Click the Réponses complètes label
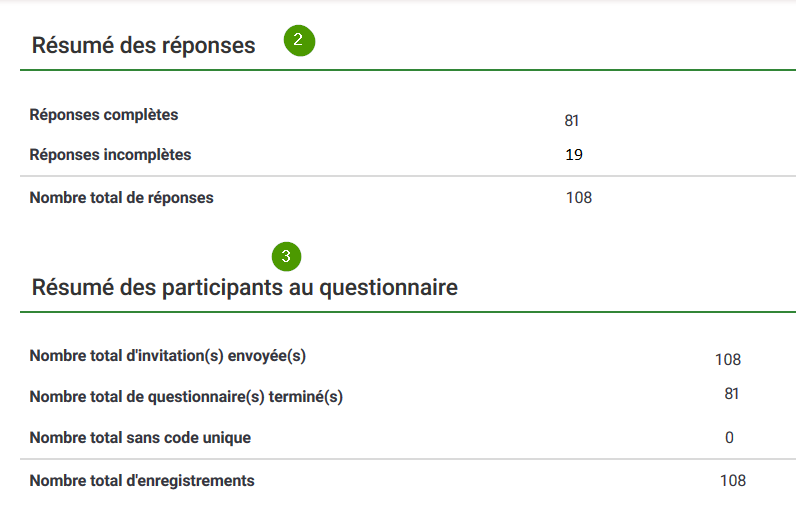The height and width of the screenshot is (508, 796). coord(104,115)
